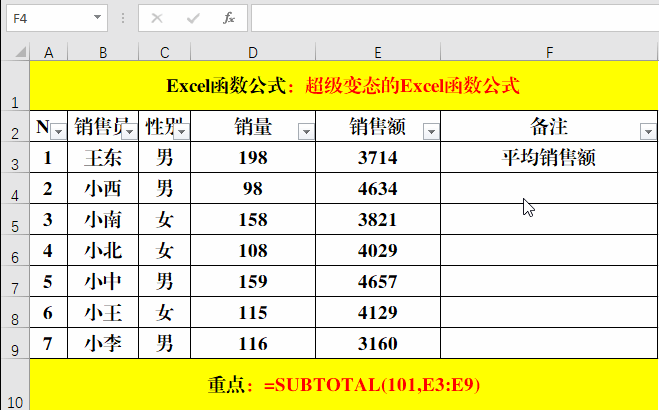Select column B header
The width and height of the screenshot is (659, 410).
[103, 52]
